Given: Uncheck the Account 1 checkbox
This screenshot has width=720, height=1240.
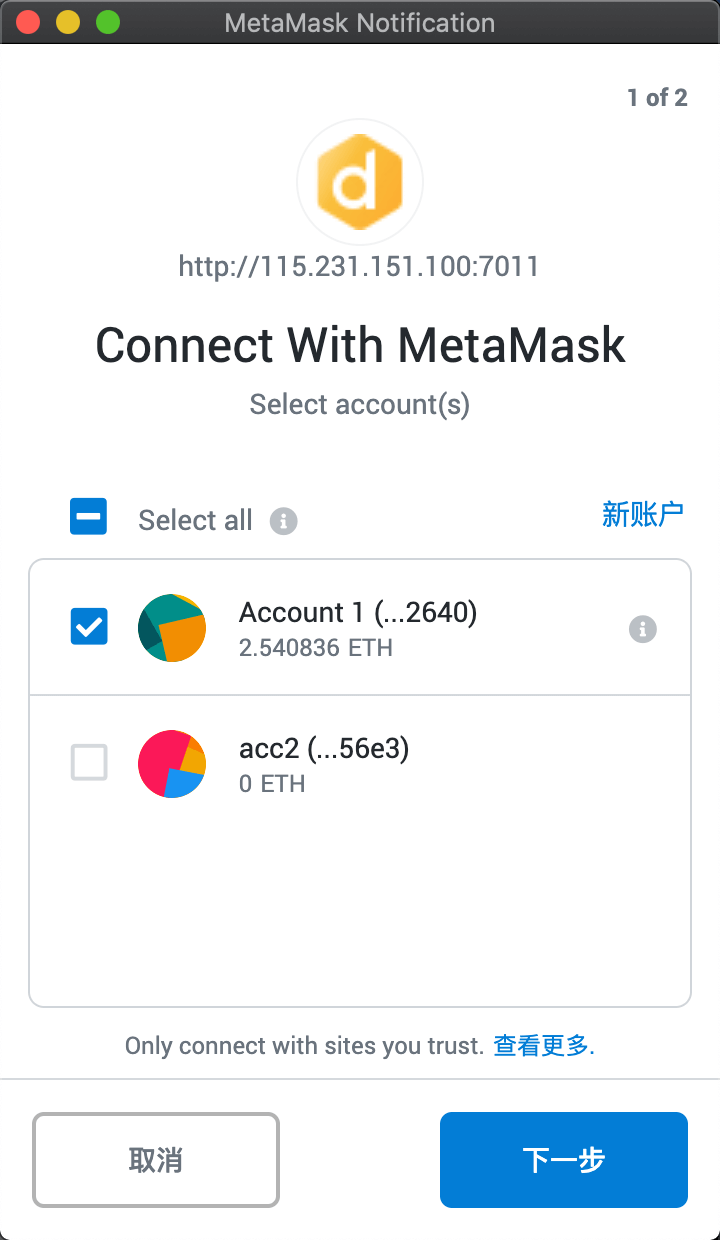Looking at the screenshot, I should (x=89, y=627).
